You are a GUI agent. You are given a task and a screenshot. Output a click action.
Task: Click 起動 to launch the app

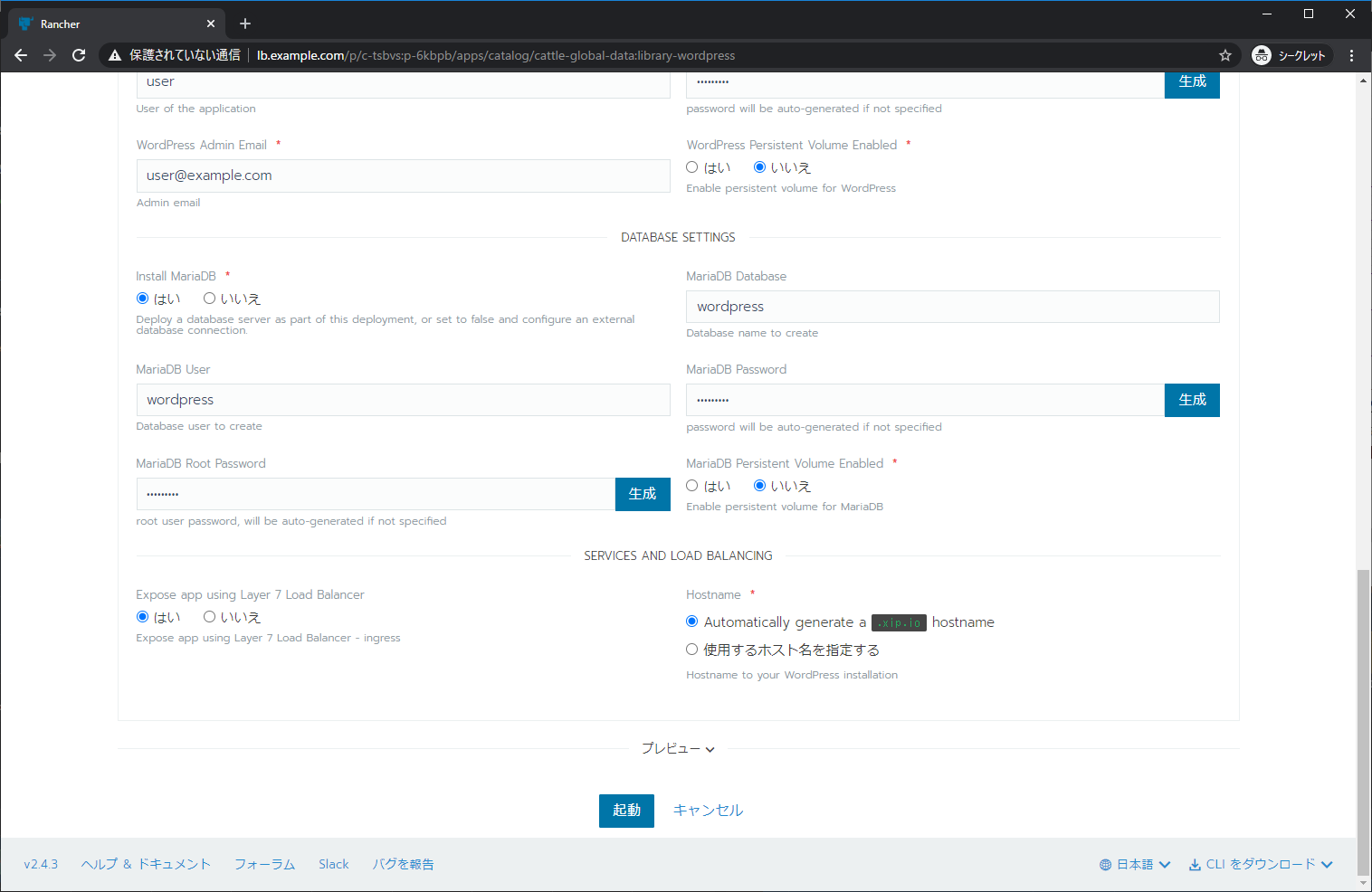click(626, 811)
